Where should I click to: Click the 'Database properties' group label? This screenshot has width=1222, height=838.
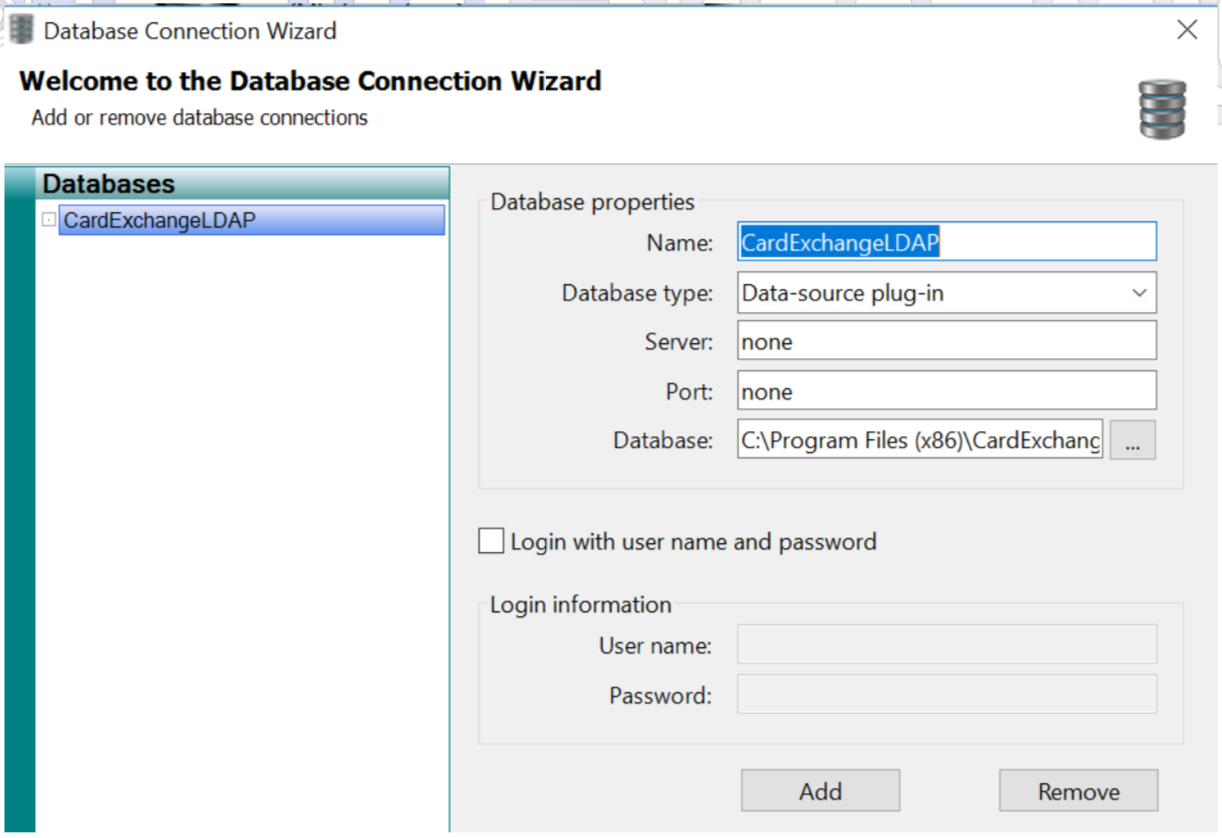pos(592,202)
